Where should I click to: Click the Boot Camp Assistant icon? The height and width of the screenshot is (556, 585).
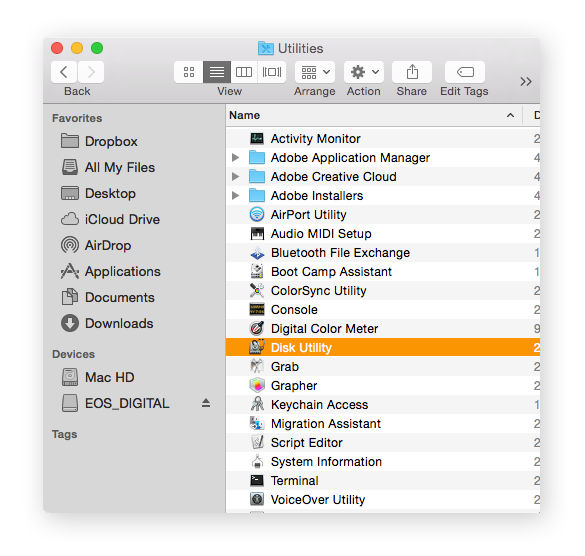pos(257,272)
